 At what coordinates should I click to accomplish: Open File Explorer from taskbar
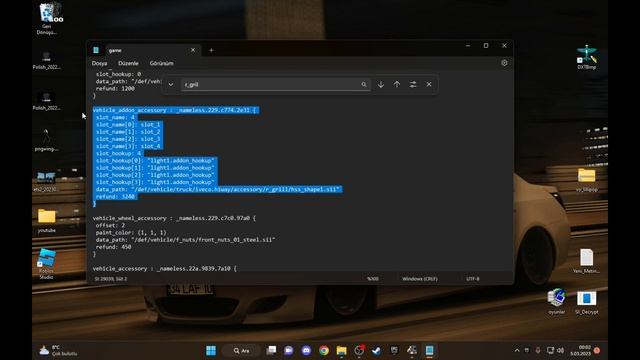(342, 350)
